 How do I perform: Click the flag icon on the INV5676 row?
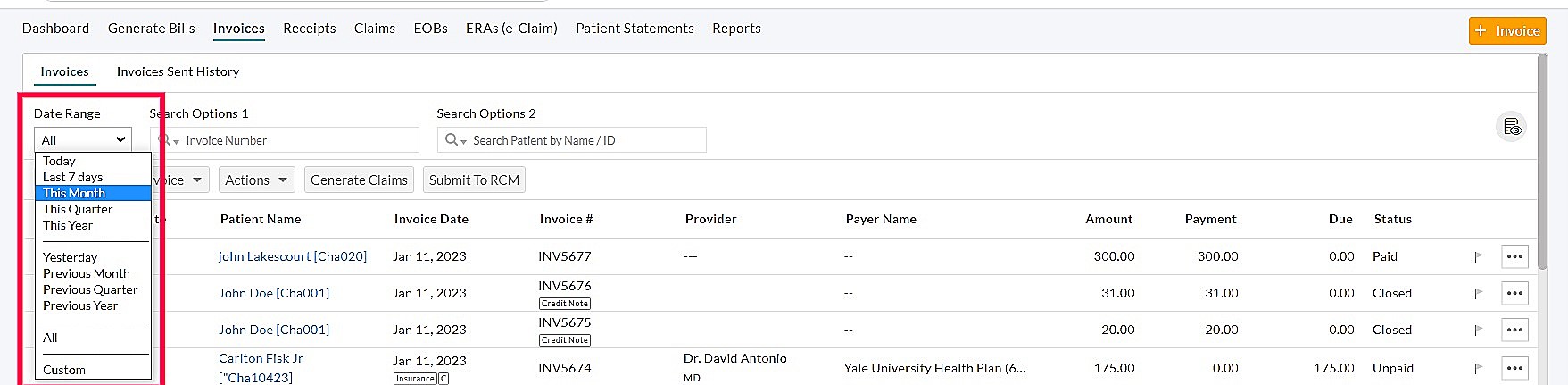pos(1478,294)
